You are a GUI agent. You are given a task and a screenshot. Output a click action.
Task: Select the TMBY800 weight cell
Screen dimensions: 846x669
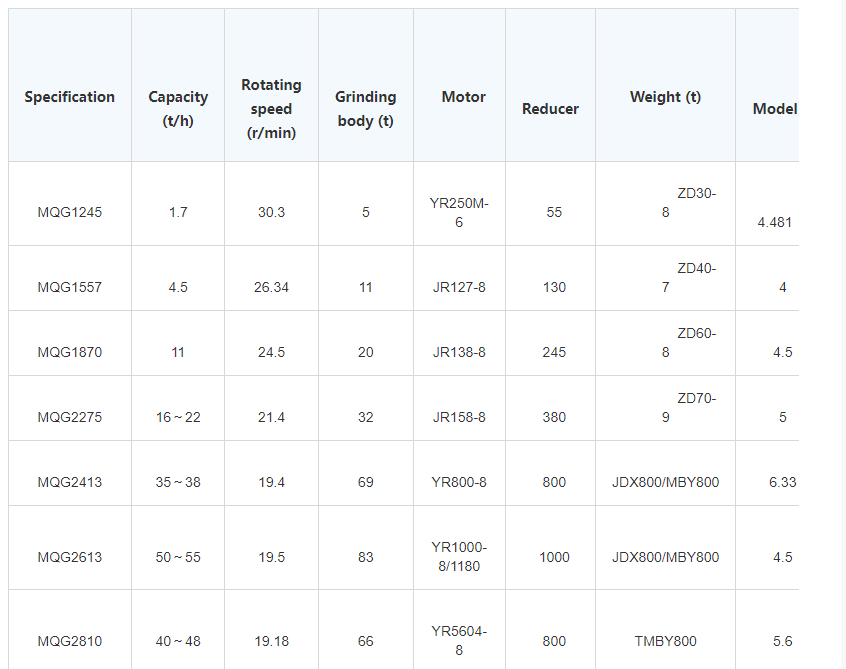click(665, 641)
